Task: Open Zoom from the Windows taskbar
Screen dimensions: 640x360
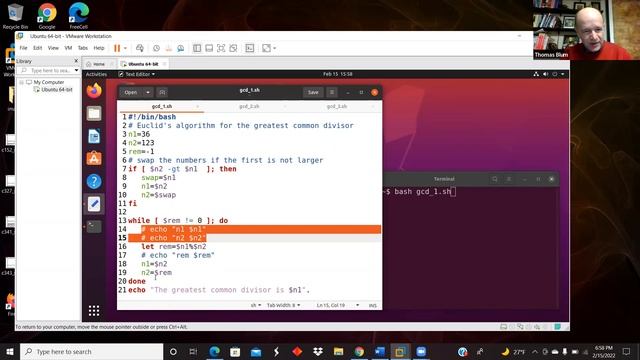Action: click(421, 351)
